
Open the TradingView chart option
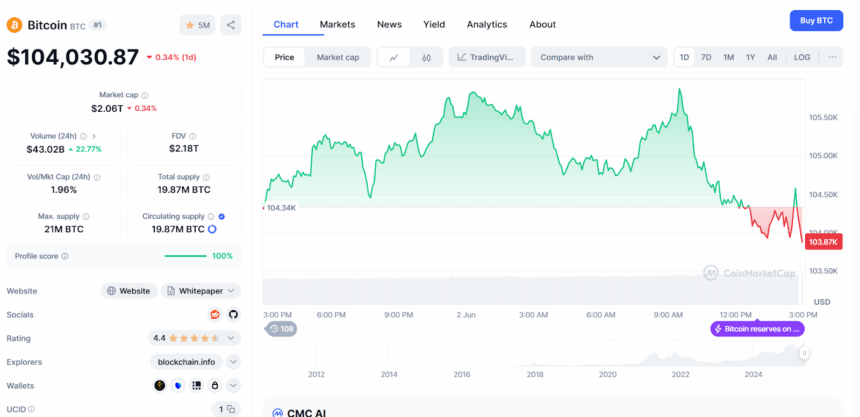pos(486,57)
